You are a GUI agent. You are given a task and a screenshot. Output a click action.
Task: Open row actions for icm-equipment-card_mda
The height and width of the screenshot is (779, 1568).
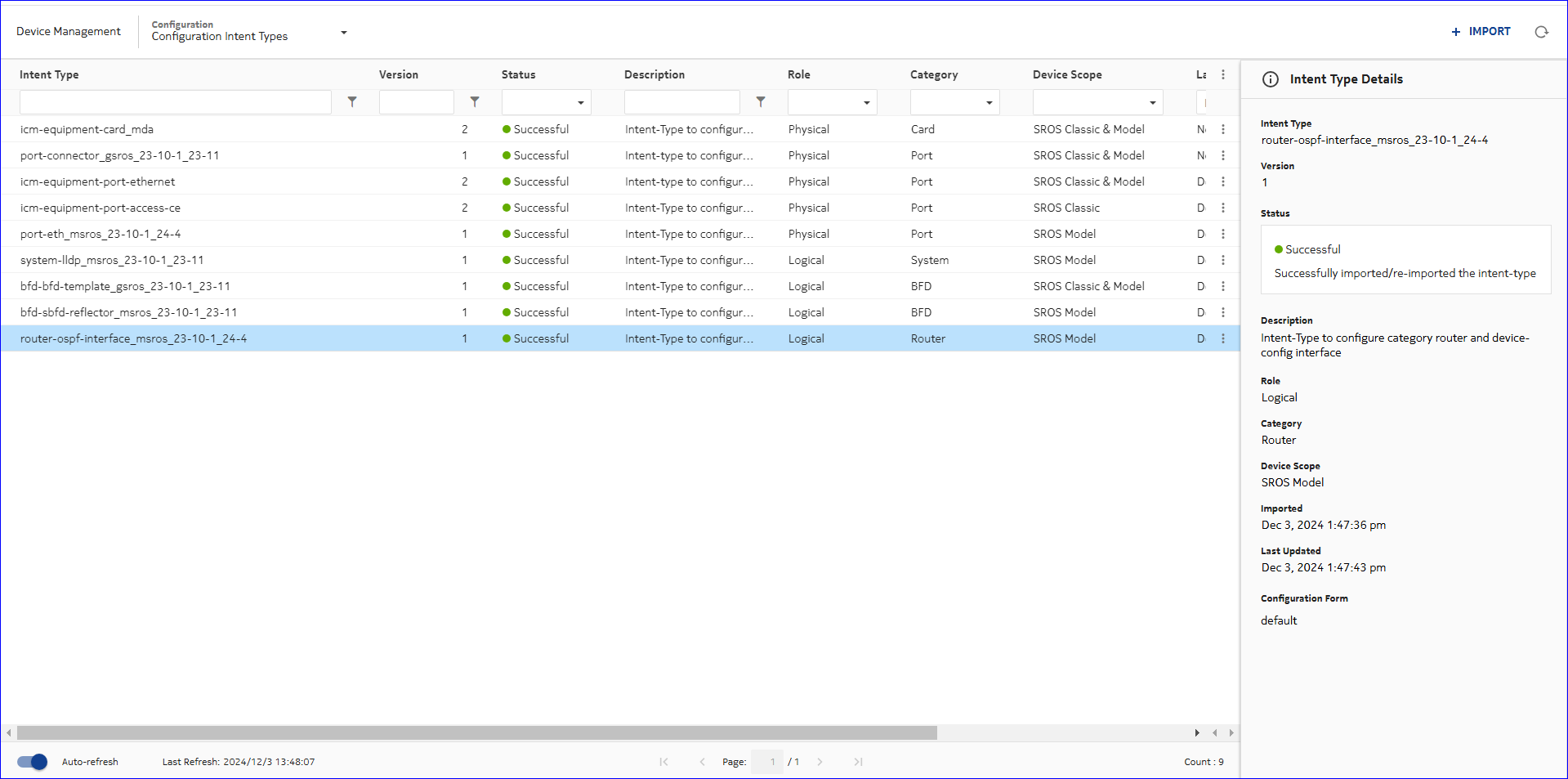(1222, 129)
